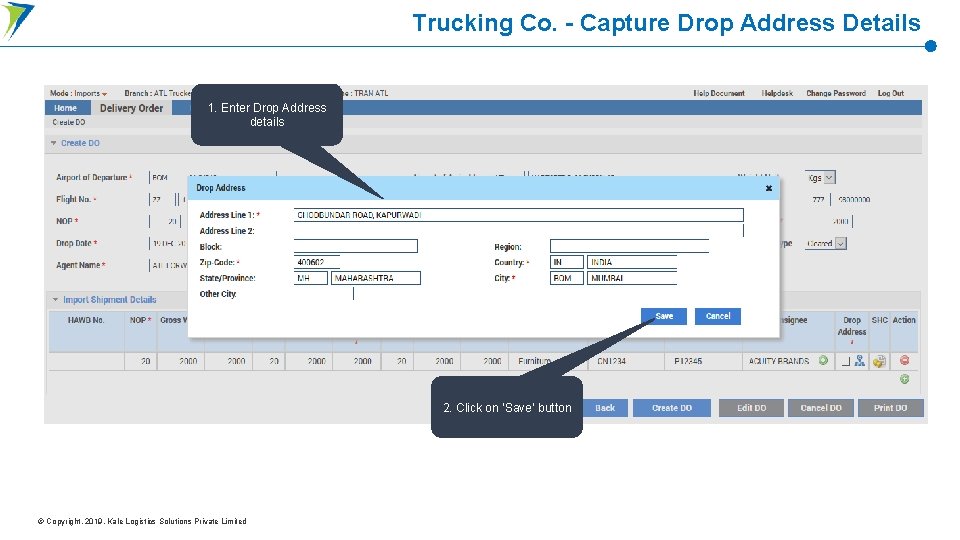Click the MAHARASHTRA state name field
Screen dimensions: 960x540
click(376, 278)
